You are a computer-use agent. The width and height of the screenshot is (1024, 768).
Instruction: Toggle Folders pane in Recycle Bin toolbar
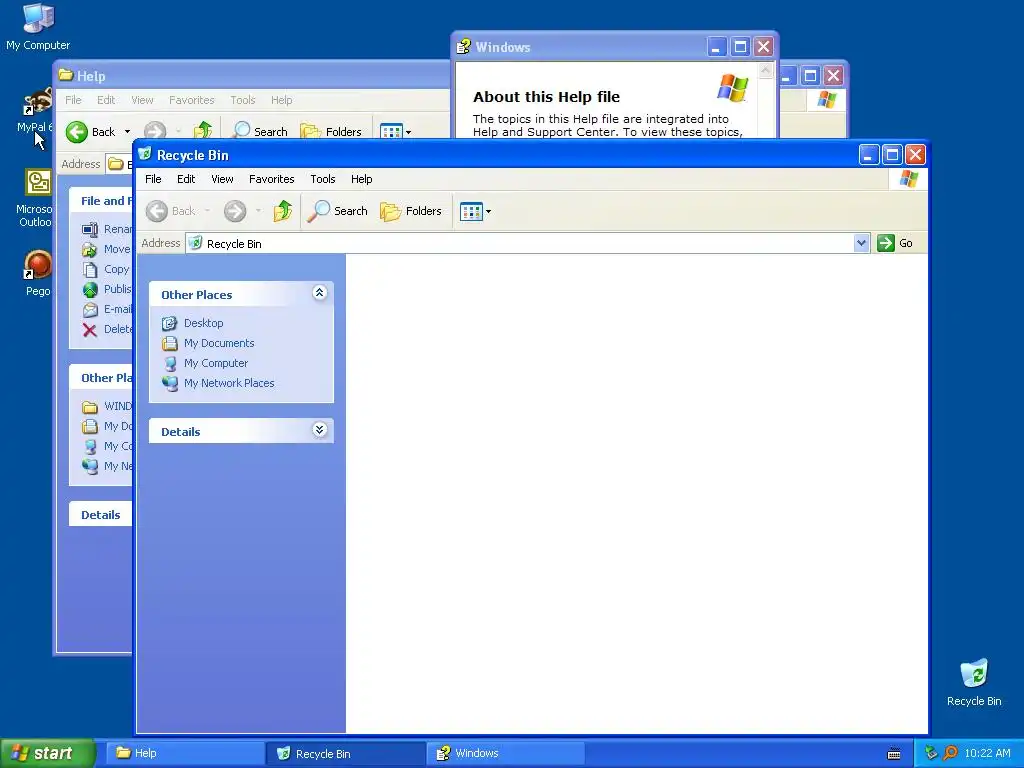pos(411,211)
